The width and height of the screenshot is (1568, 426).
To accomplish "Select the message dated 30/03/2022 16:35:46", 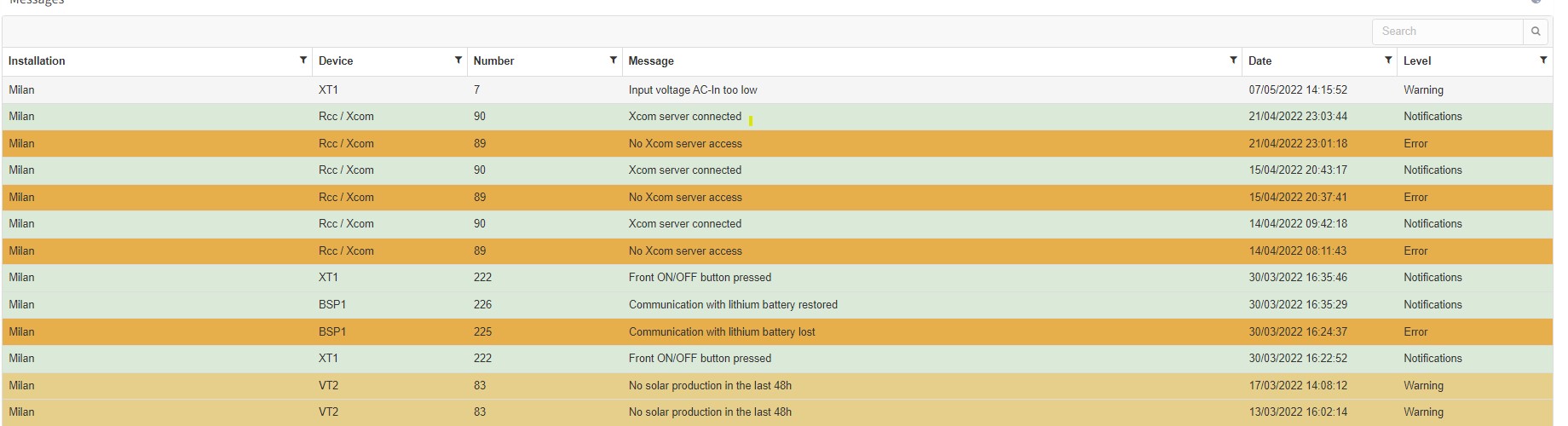I will (1298, 278).
